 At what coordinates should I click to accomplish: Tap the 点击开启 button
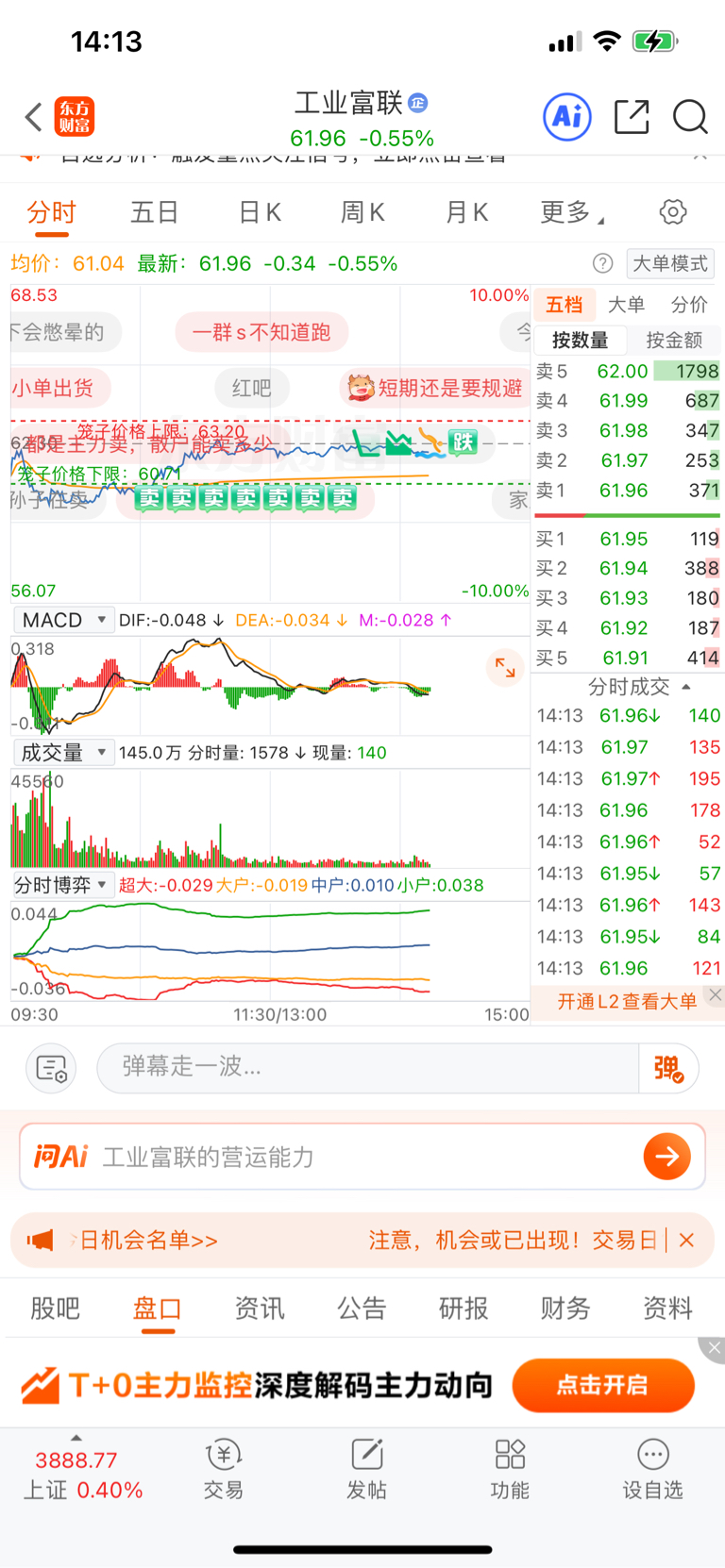click(x=603, y=1385)
